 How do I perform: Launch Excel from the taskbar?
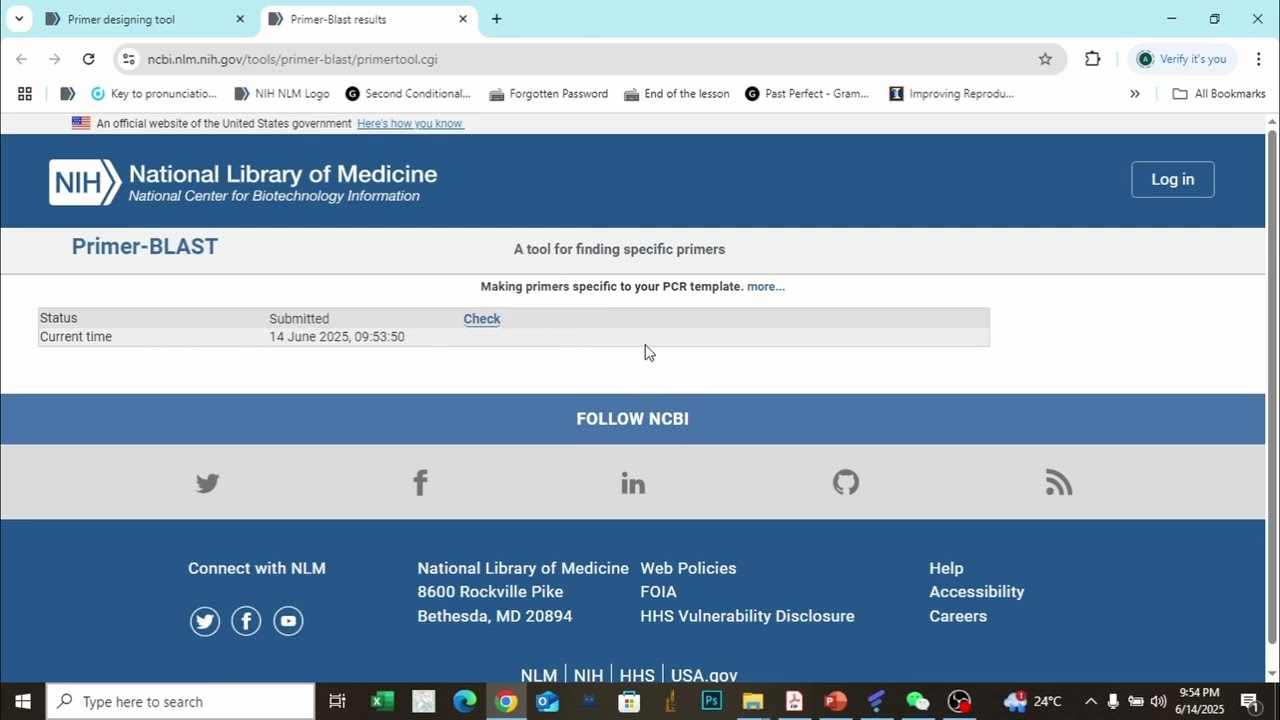point(382,701)
